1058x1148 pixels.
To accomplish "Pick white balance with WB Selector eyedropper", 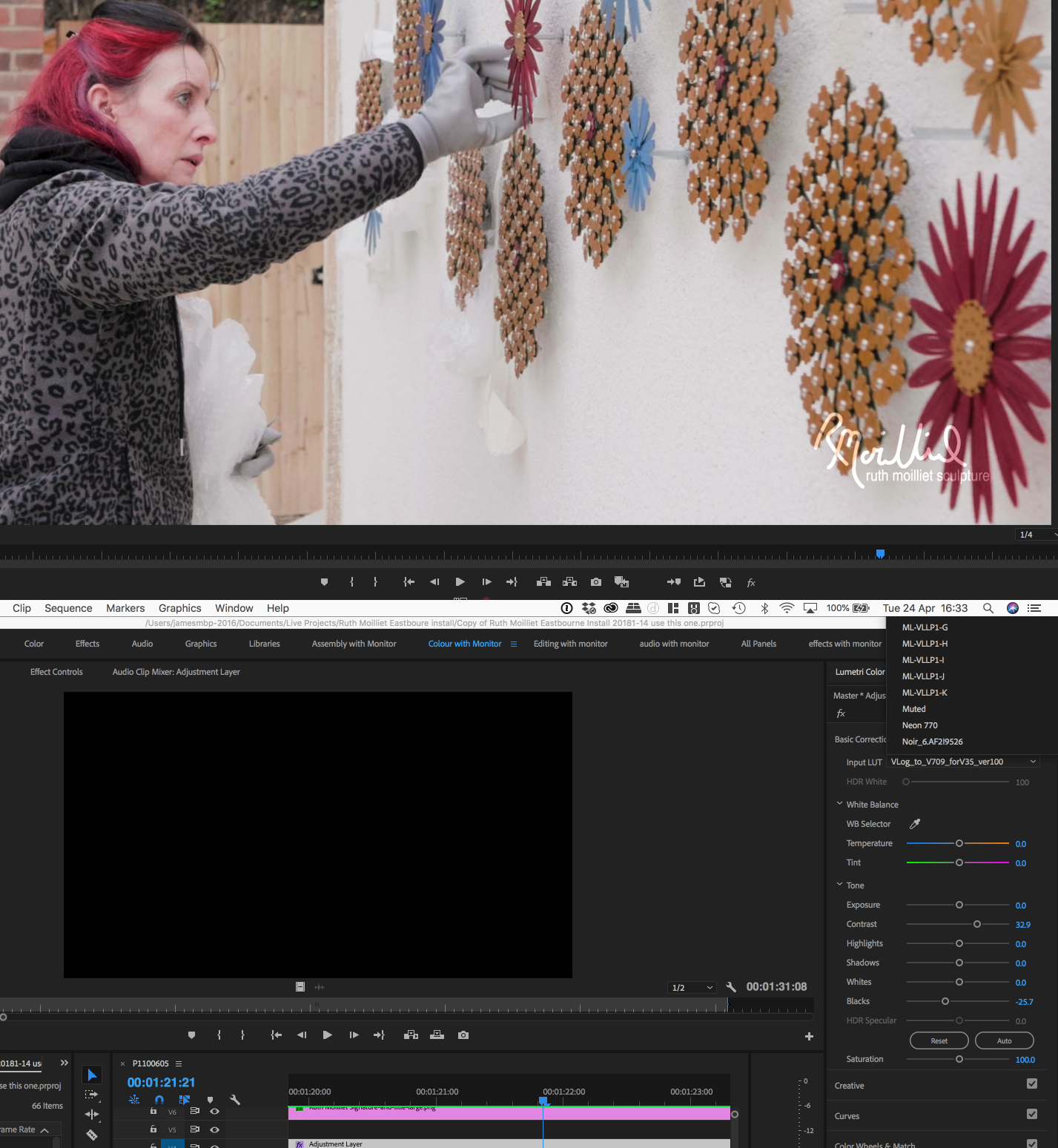I will [x=915, y=824].
